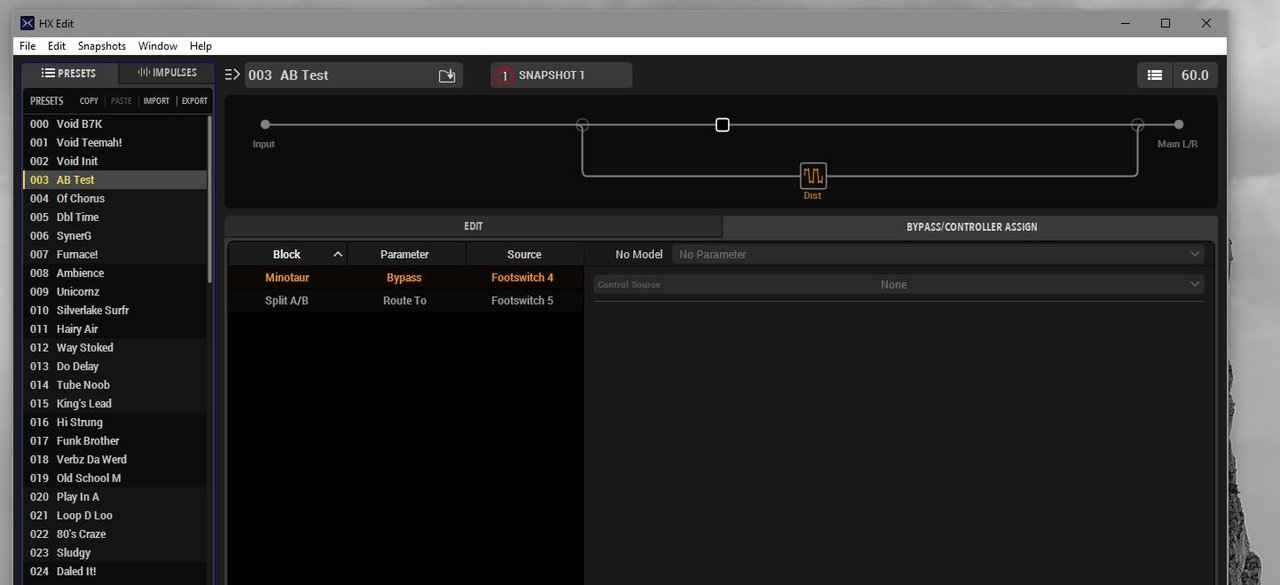Open the Window menu

click(x=158, y=46)
